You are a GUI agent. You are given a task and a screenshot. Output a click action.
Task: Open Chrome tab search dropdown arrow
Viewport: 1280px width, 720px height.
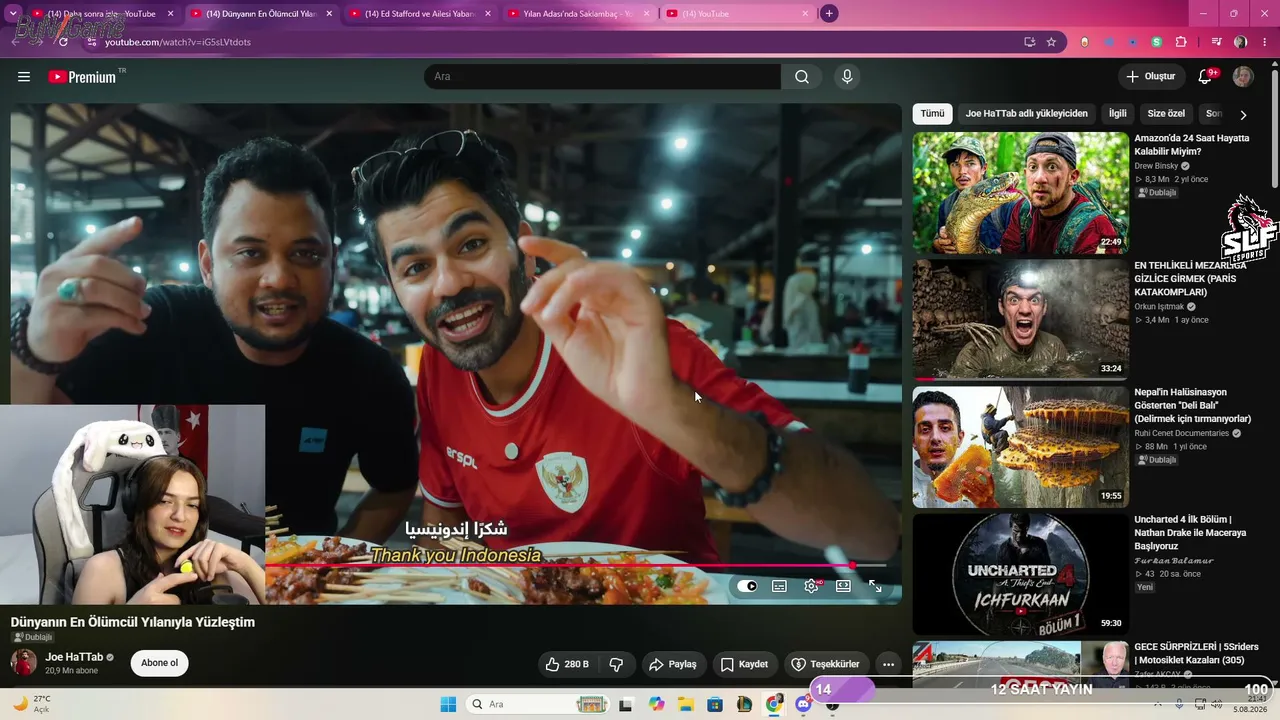13,14
